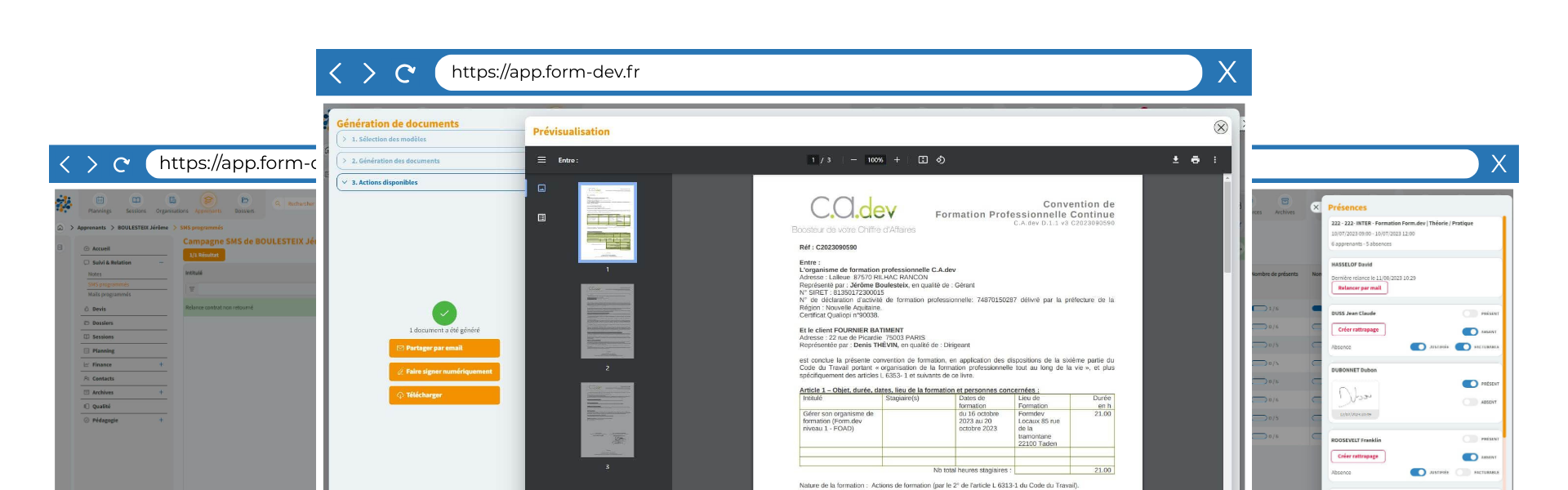Screen dimensions: 1568x490
Task: Select 'Mails programmés' in the sidebar
Action: coord(109,294)
